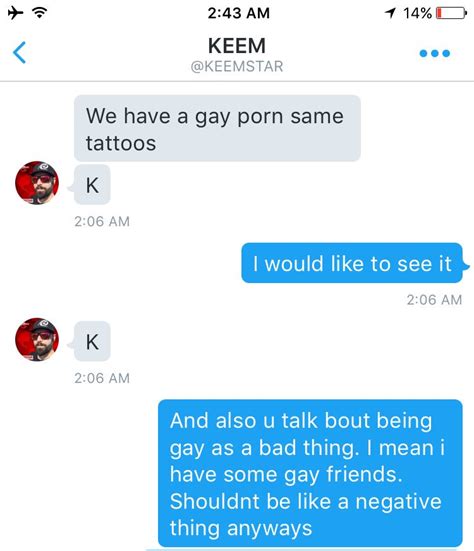Tap the location arrow status icon
Image resolution: width=474 pixels, height=551 pixels.
point(390,13)
